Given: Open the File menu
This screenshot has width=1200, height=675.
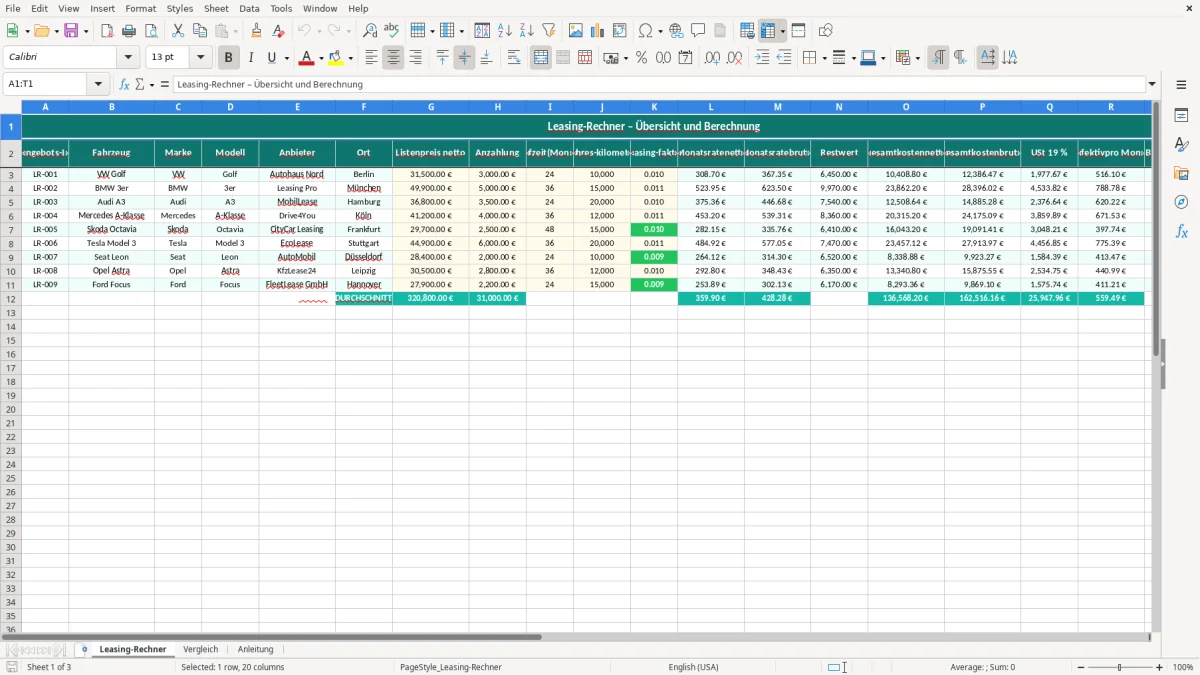Looking at the screenshot, I should pyautogui.click(x=13, y=8).
